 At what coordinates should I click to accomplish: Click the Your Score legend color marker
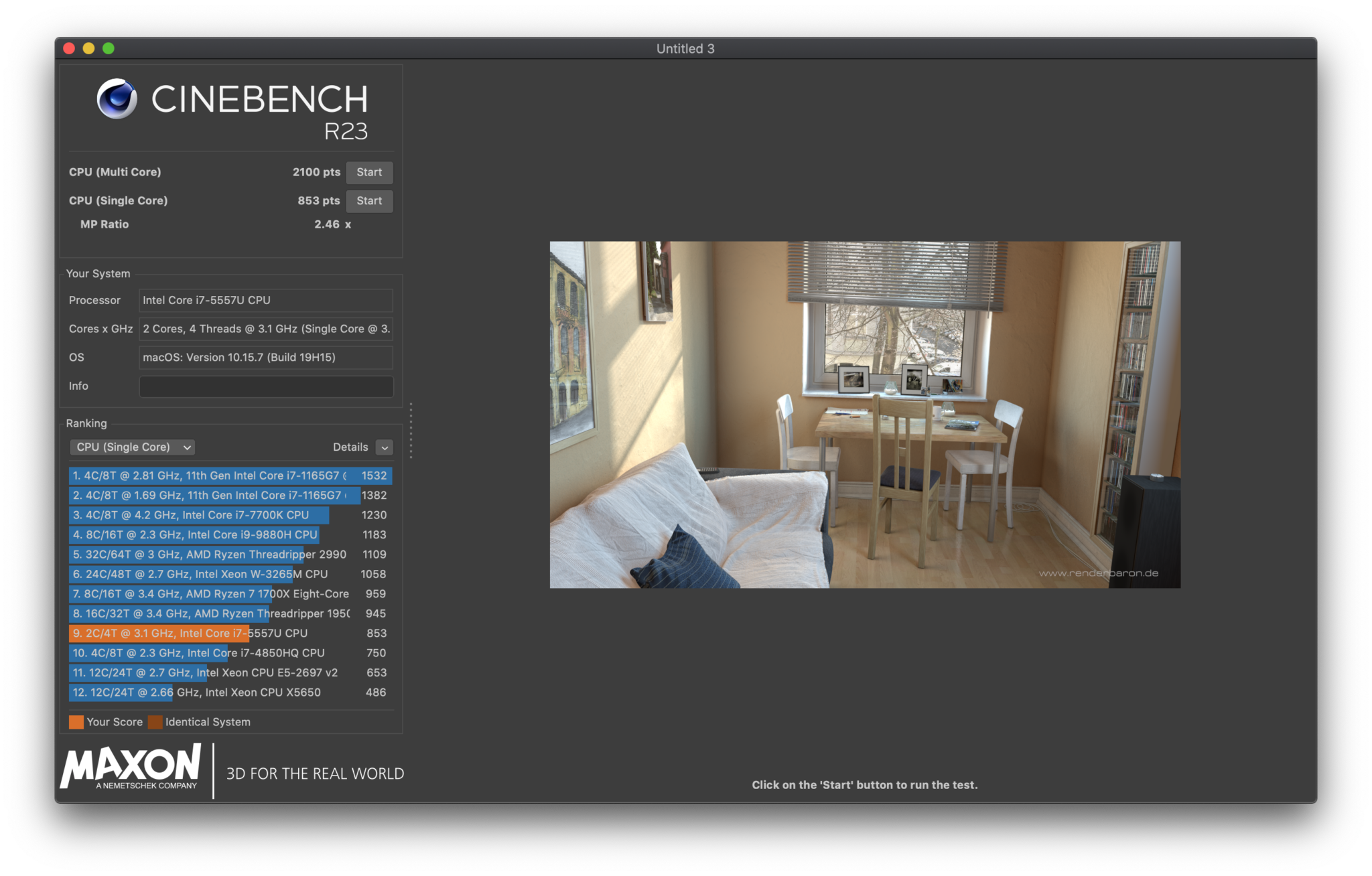click(x=76, y=722)
